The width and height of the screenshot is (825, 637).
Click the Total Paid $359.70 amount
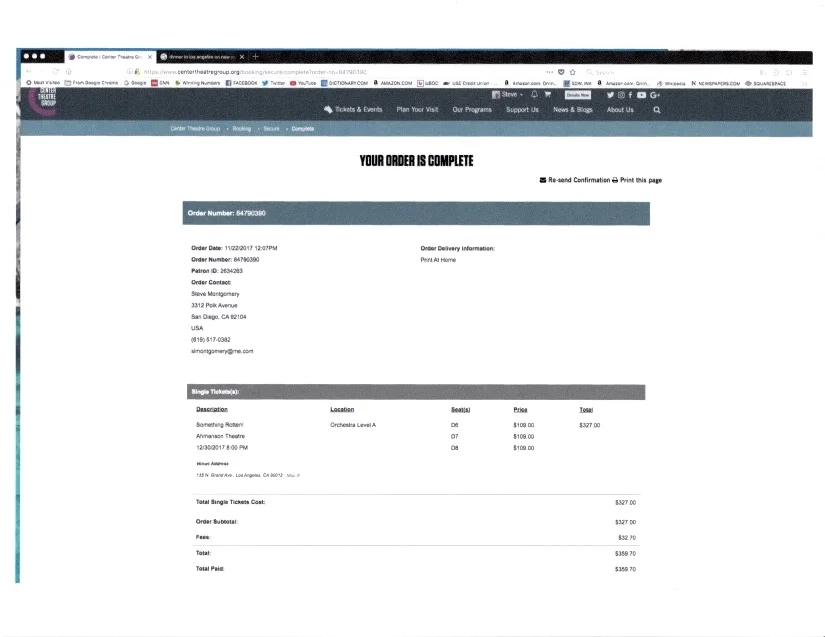pyautogui.click(x=626, y=569)
